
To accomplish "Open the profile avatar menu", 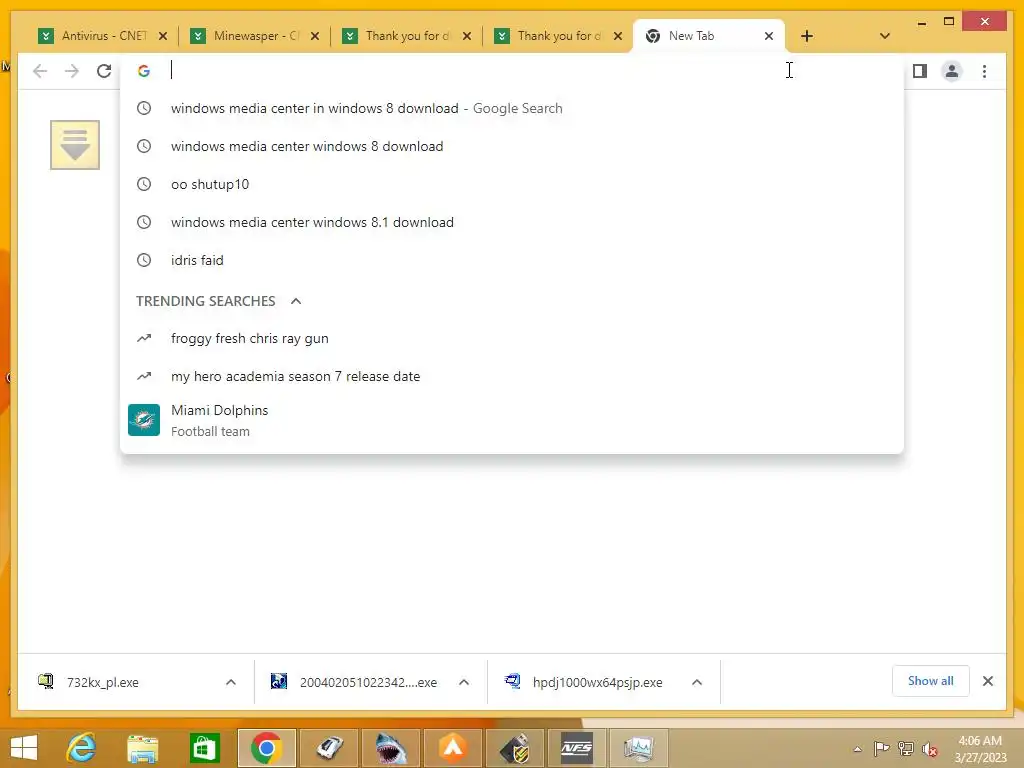I will (952, 71).
